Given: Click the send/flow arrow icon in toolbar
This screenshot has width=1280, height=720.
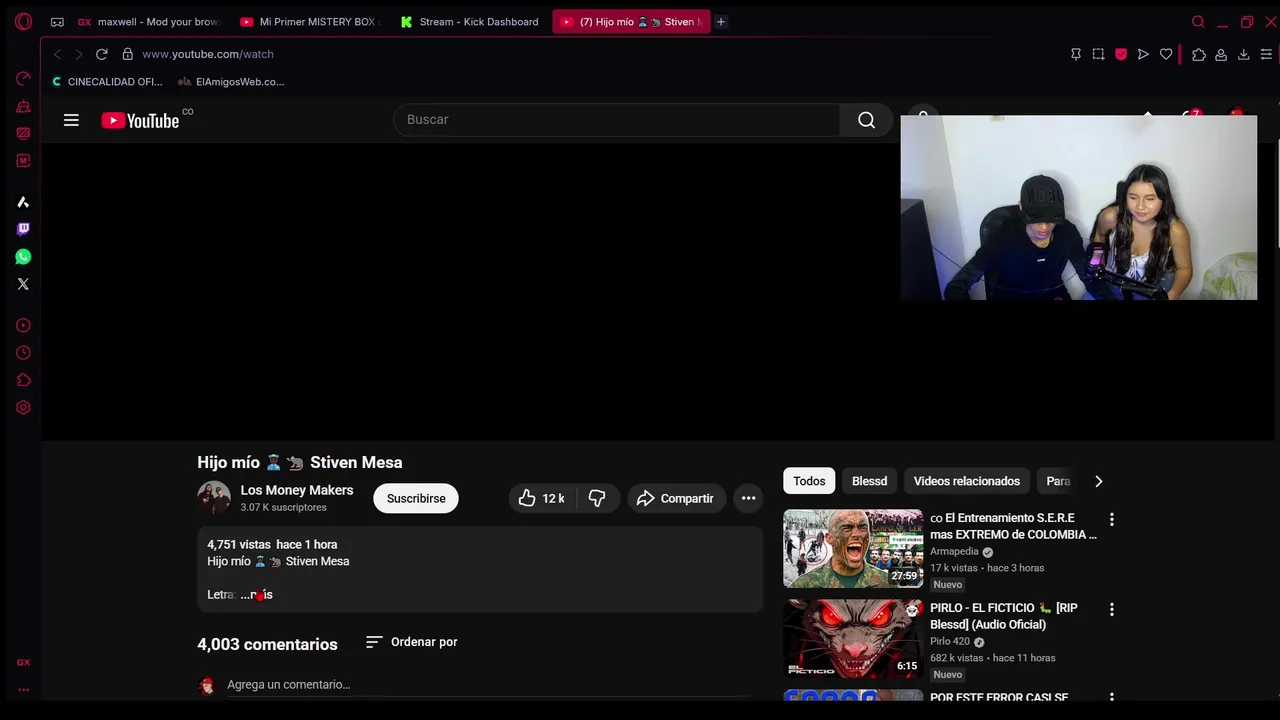Looking at the screenshot, I should click(1143, 54).
